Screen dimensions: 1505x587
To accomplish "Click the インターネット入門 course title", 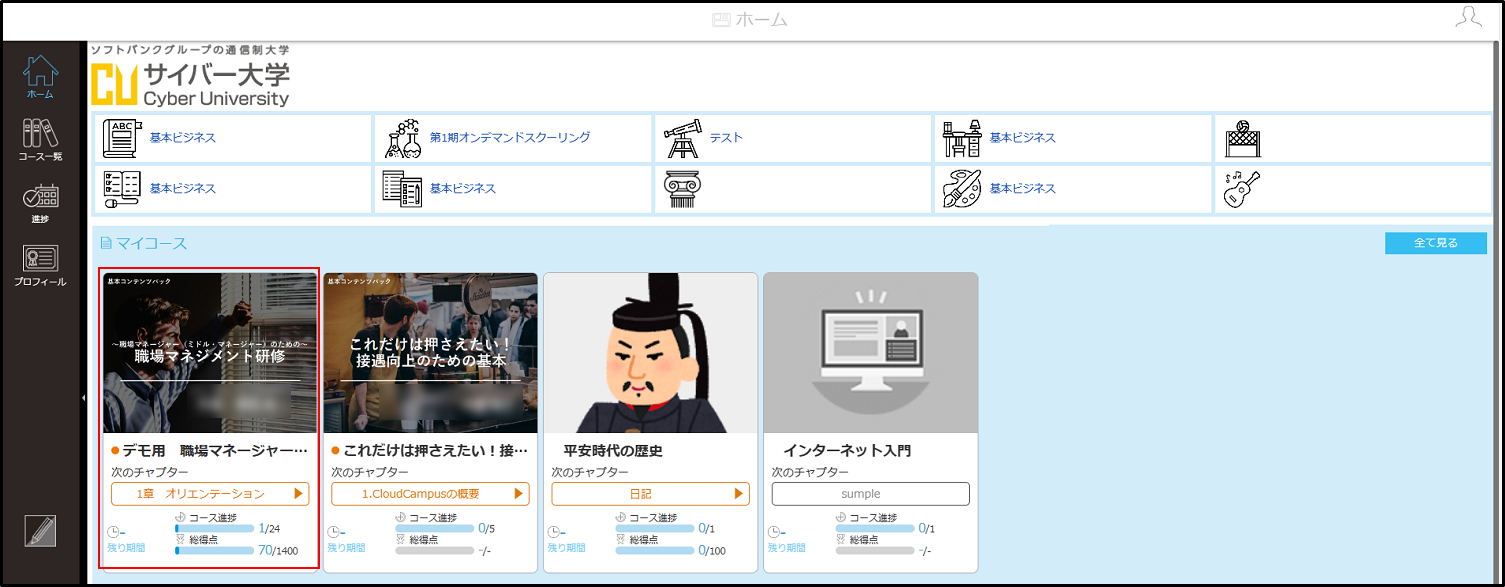I will [x=847, y=451].
